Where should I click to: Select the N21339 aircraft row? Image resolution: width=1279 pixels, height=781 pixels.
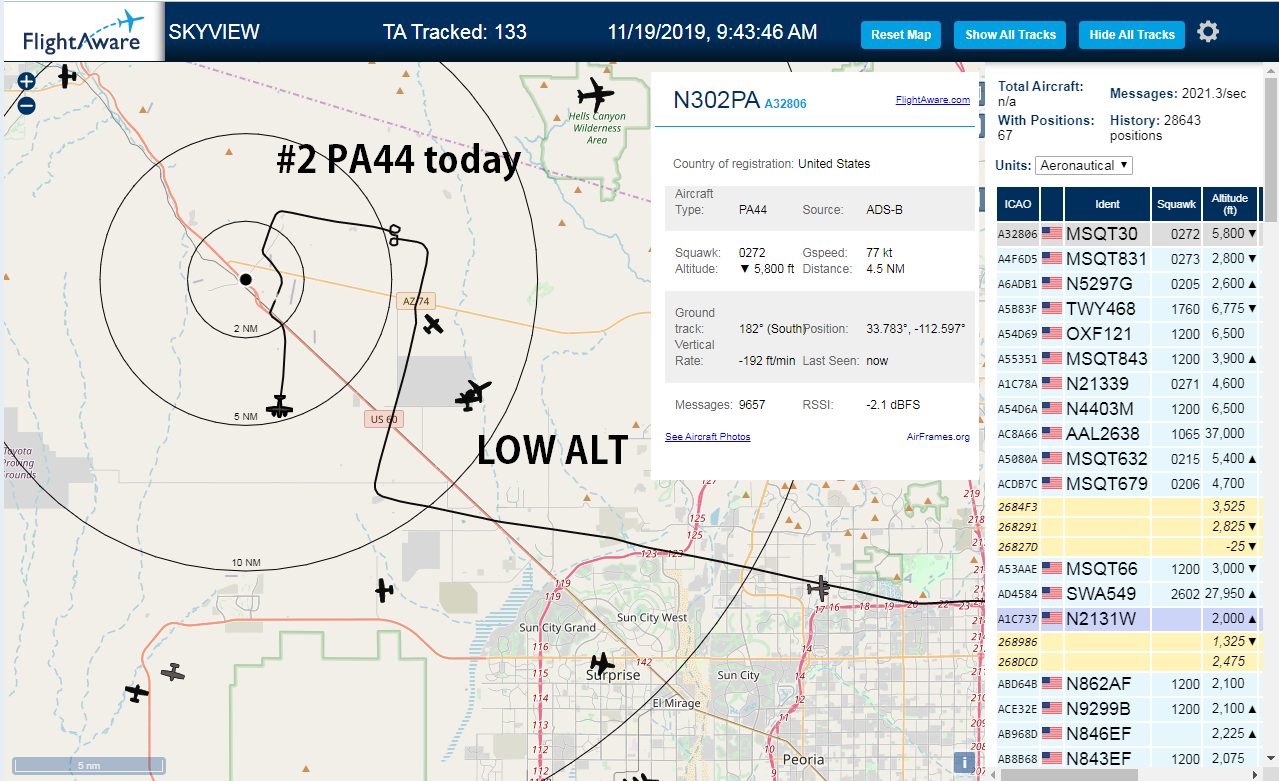pyautogui.click(x=1128, y=384)
